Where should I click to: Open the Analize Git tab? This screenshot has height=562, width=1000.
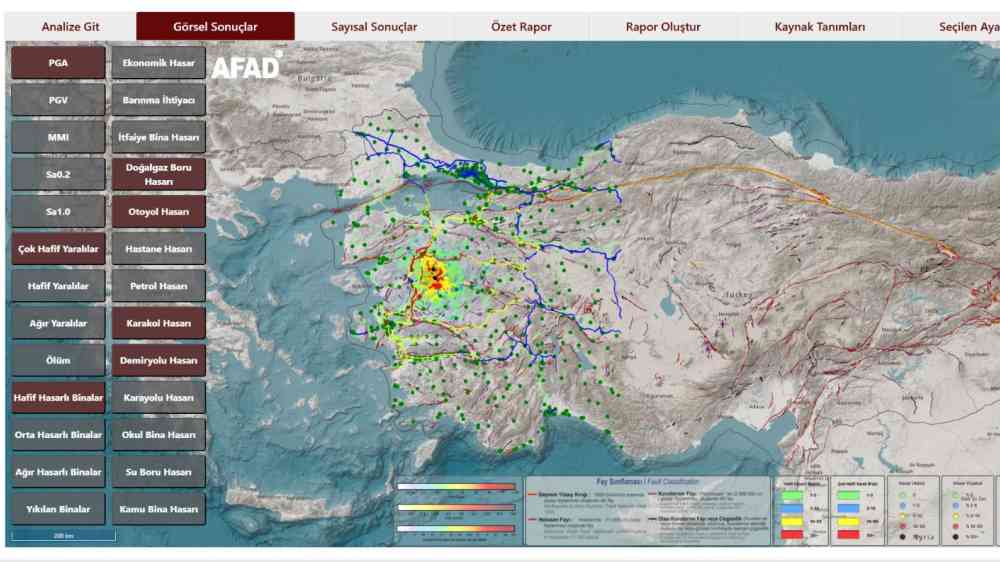70,27
